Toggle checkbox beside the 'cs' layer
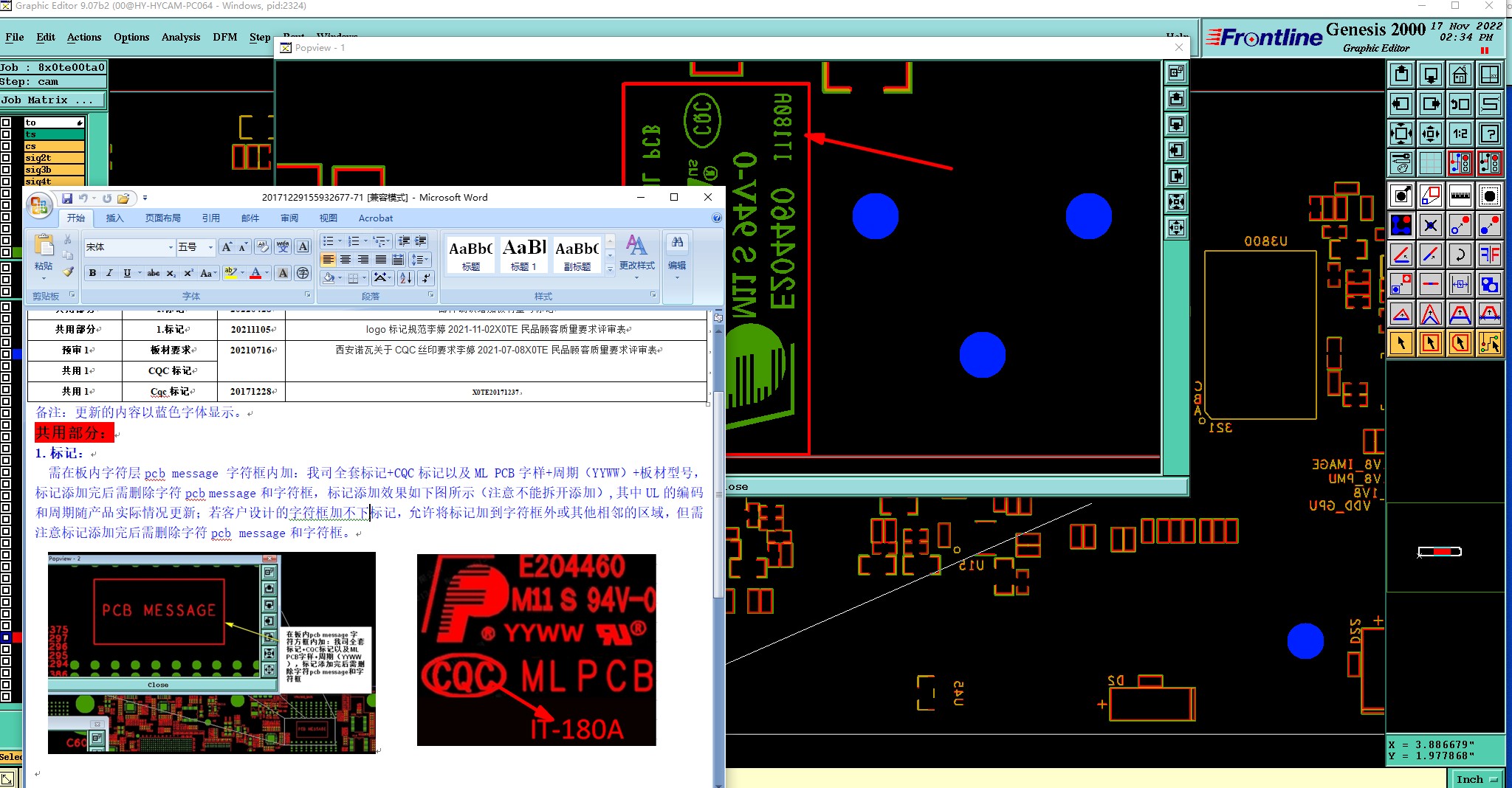 pyautogui.click(x=6, y=146)
